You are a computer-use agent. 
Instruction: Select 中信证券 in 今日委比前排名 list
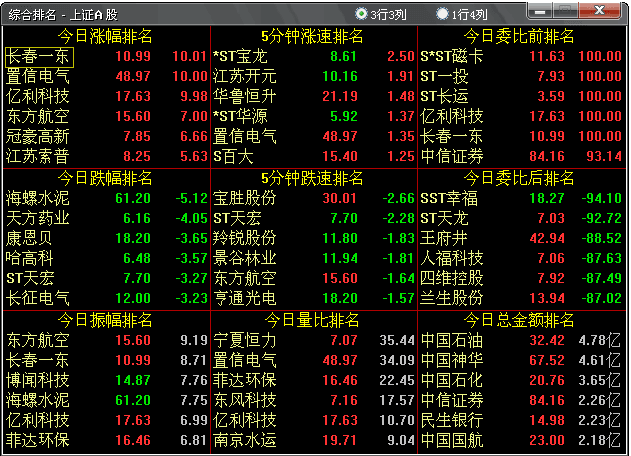(522, 156)
